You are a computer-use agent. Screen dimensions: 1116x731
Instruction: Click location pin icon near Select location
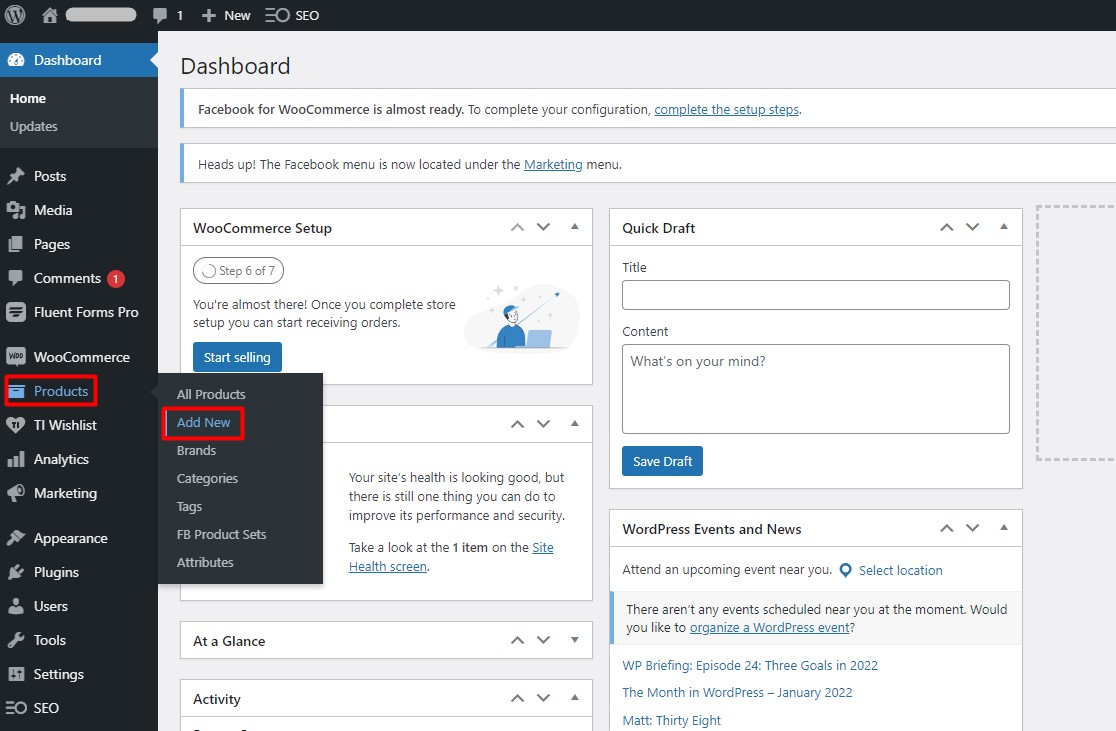pyautogui.click(x=846, y=570)
